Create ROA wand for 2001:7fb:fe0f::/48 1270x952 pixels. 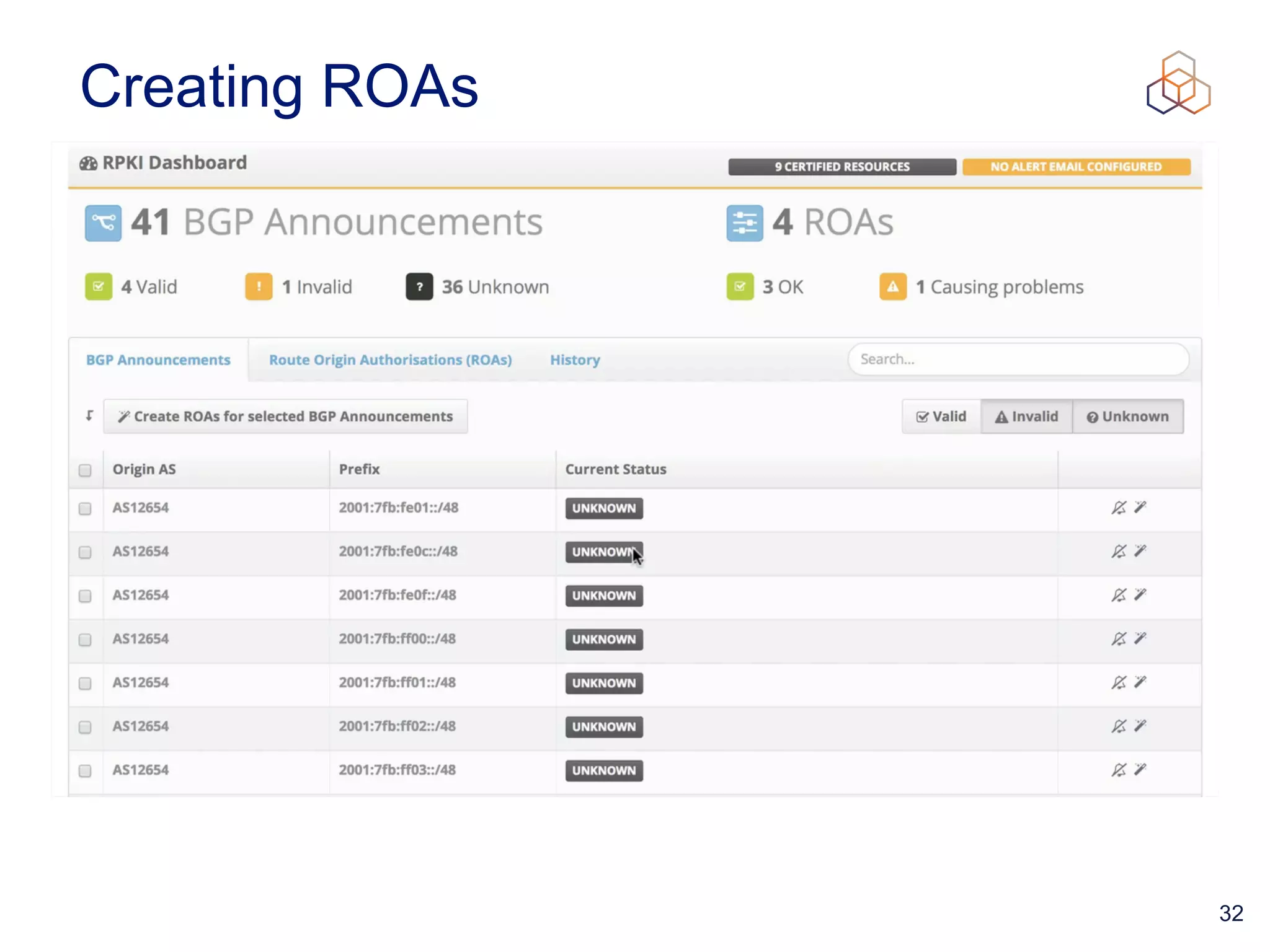(x=1140, y=594)
